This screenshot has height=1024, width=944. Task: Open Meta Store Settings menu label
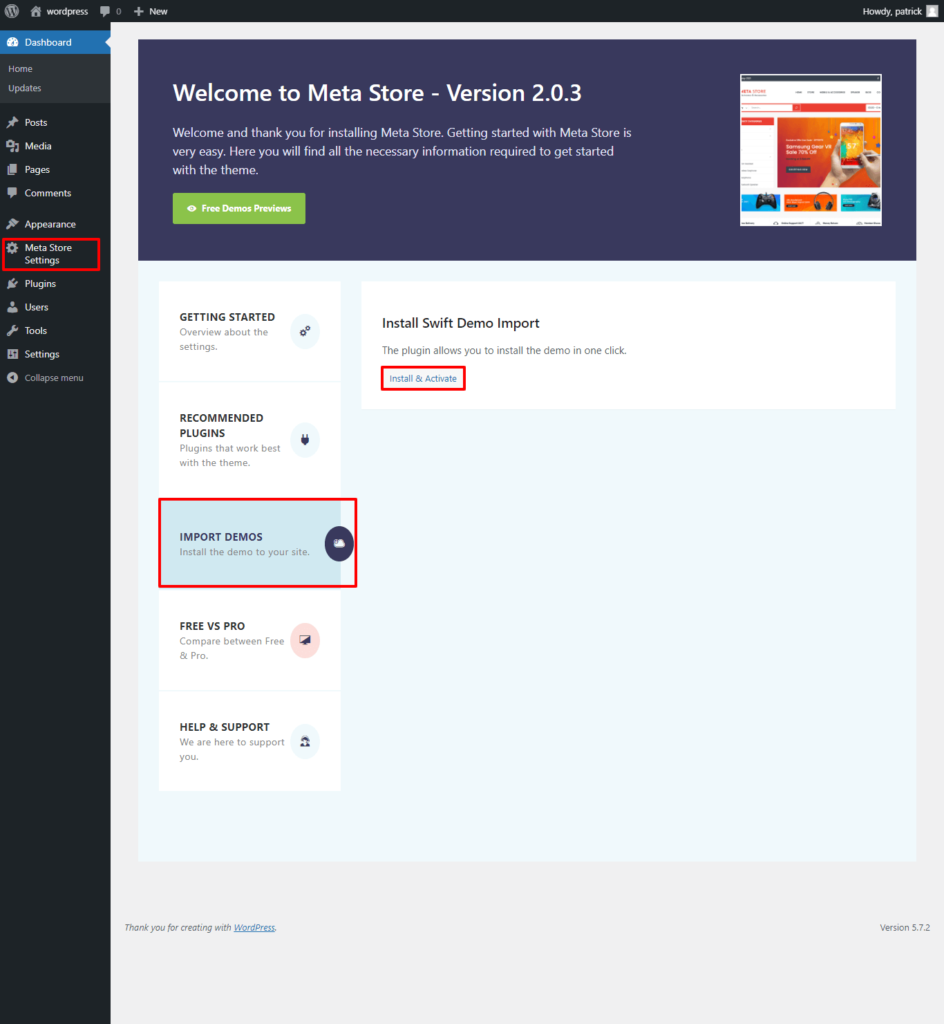48,254
